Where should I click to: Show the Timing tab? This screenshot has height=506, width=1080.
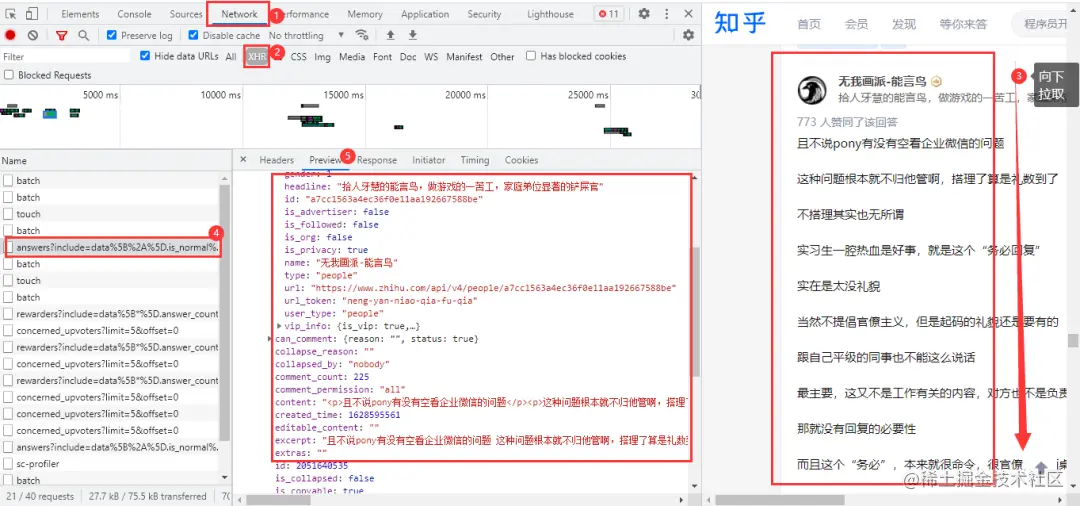(475, 160)
